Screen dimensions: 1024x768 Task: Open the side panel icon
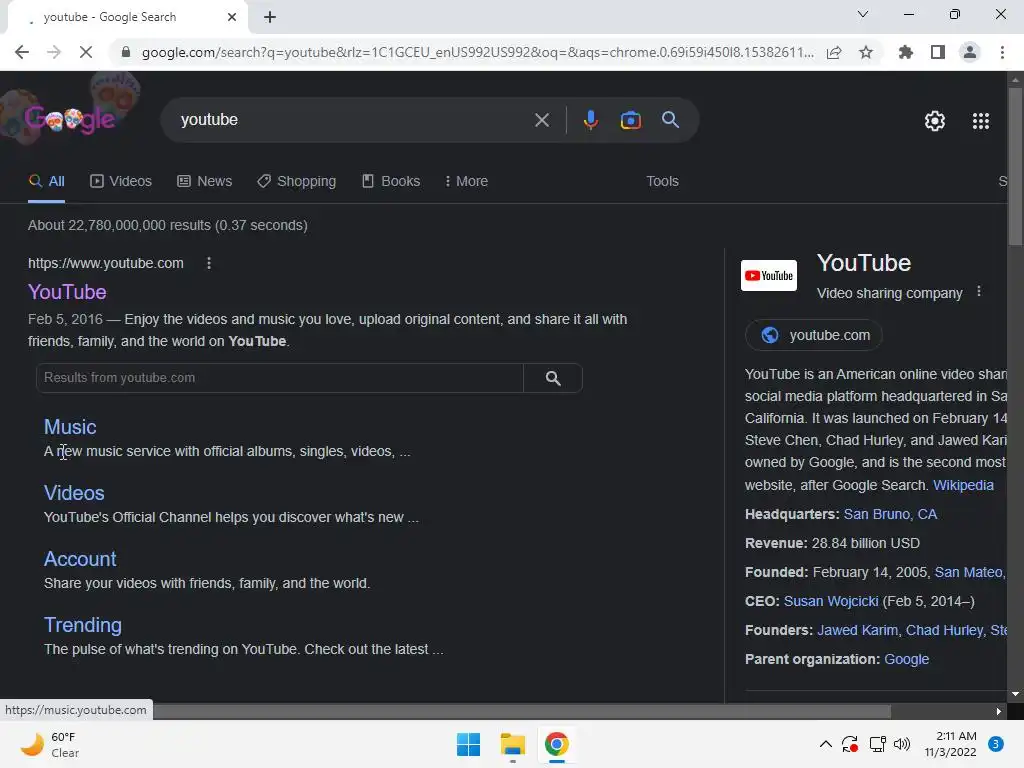click(938, 52)
